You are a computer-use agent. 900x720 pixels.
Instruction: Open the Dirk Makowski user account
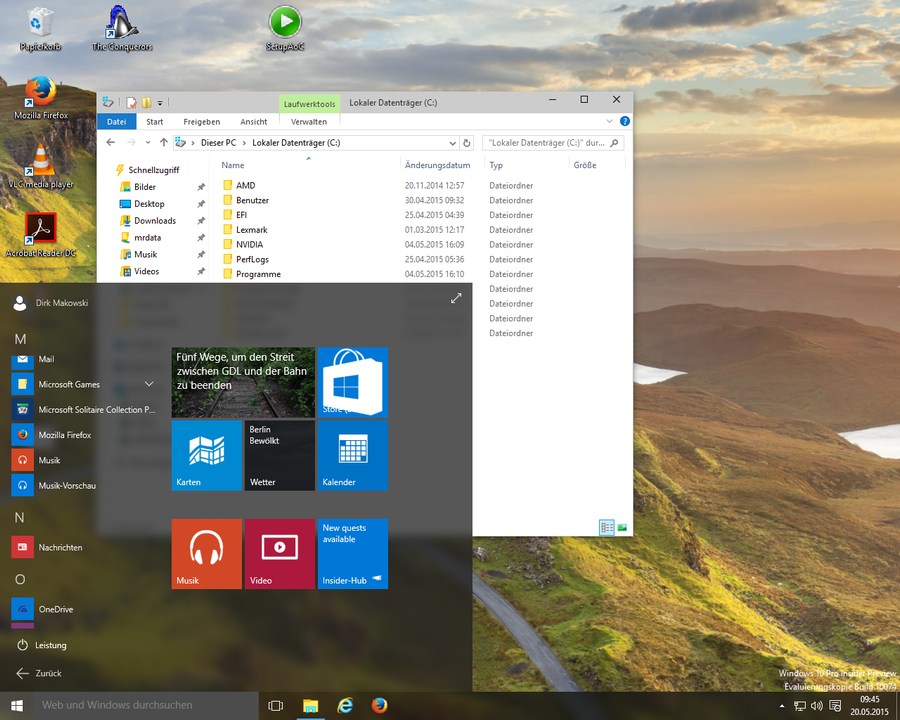pos(52,303)
